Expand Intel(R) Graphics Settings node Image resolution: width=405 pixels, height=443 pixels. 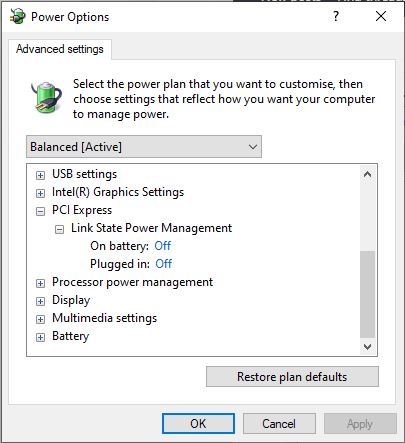(40, 193)
